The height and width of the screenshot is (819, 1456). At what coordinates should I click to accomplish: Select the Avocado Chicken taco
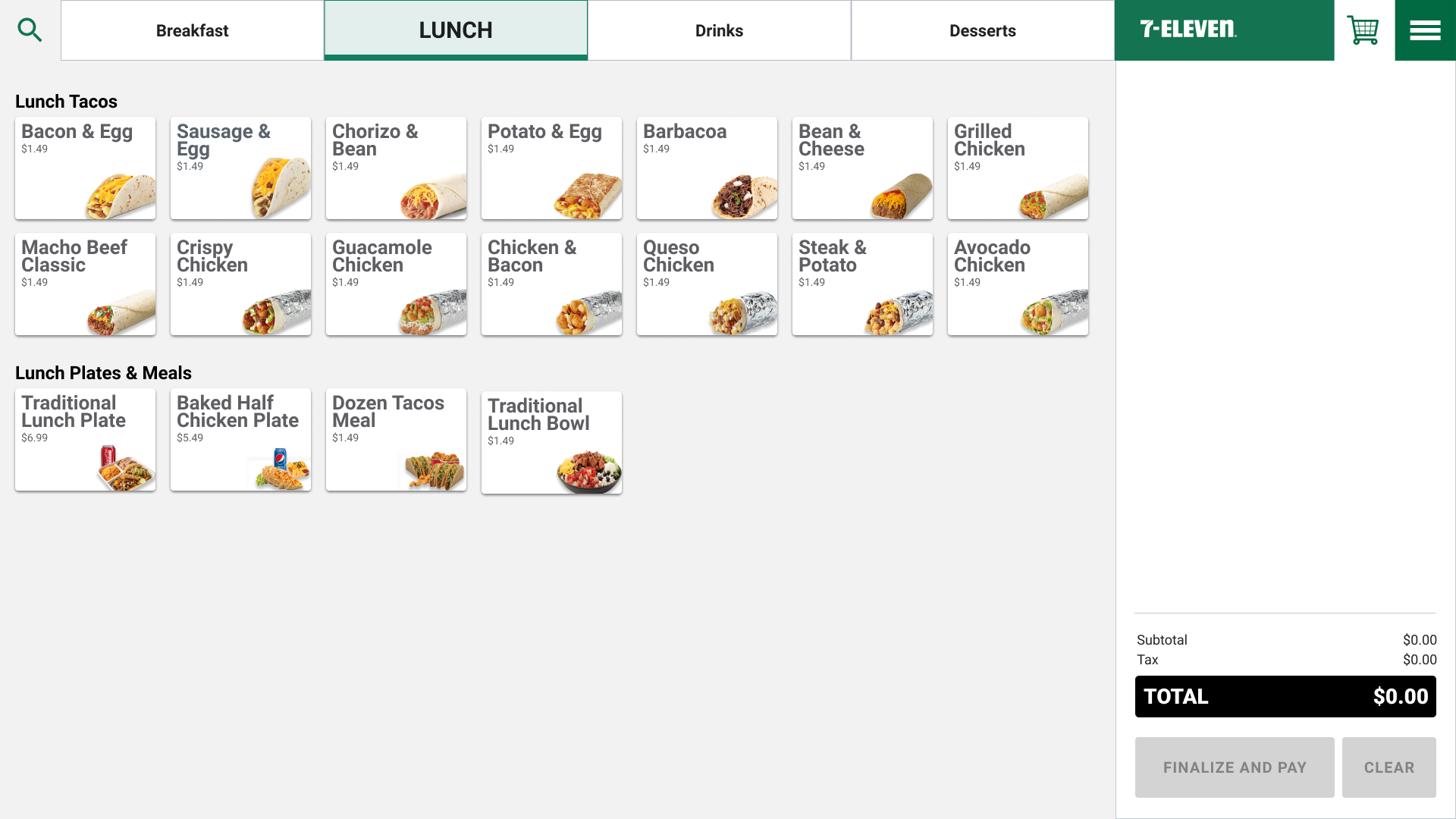click(1018, 284)
